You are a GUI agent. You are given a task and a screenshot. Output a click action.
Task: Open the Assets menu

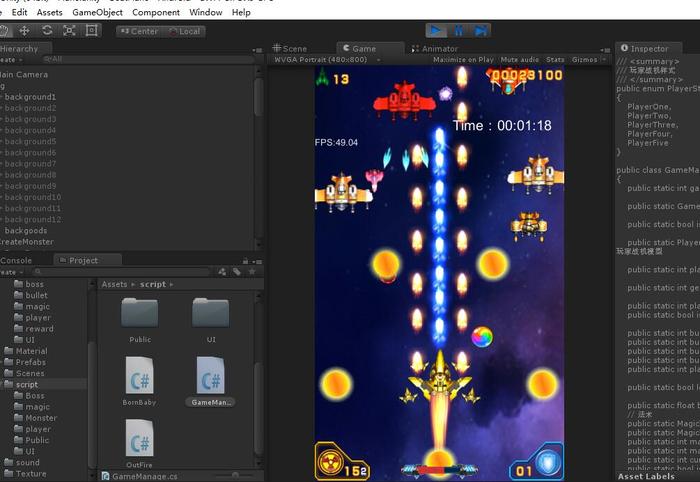[x=50, y=12]
